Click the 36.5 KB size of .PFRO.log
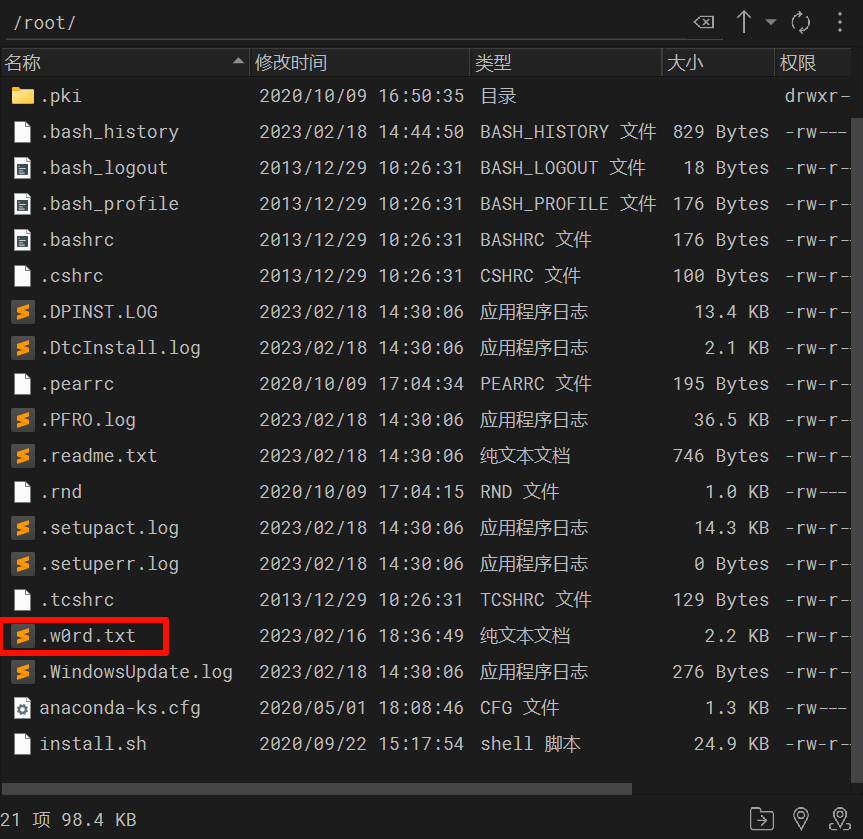Viewport: 863px width, 839px height. click(731, 420)
